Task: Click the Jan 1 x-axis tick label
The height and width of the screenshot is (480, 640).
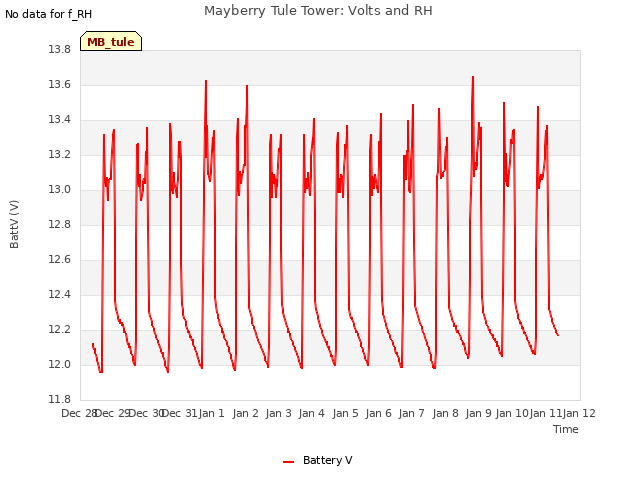Action: (x=211, y=413)
